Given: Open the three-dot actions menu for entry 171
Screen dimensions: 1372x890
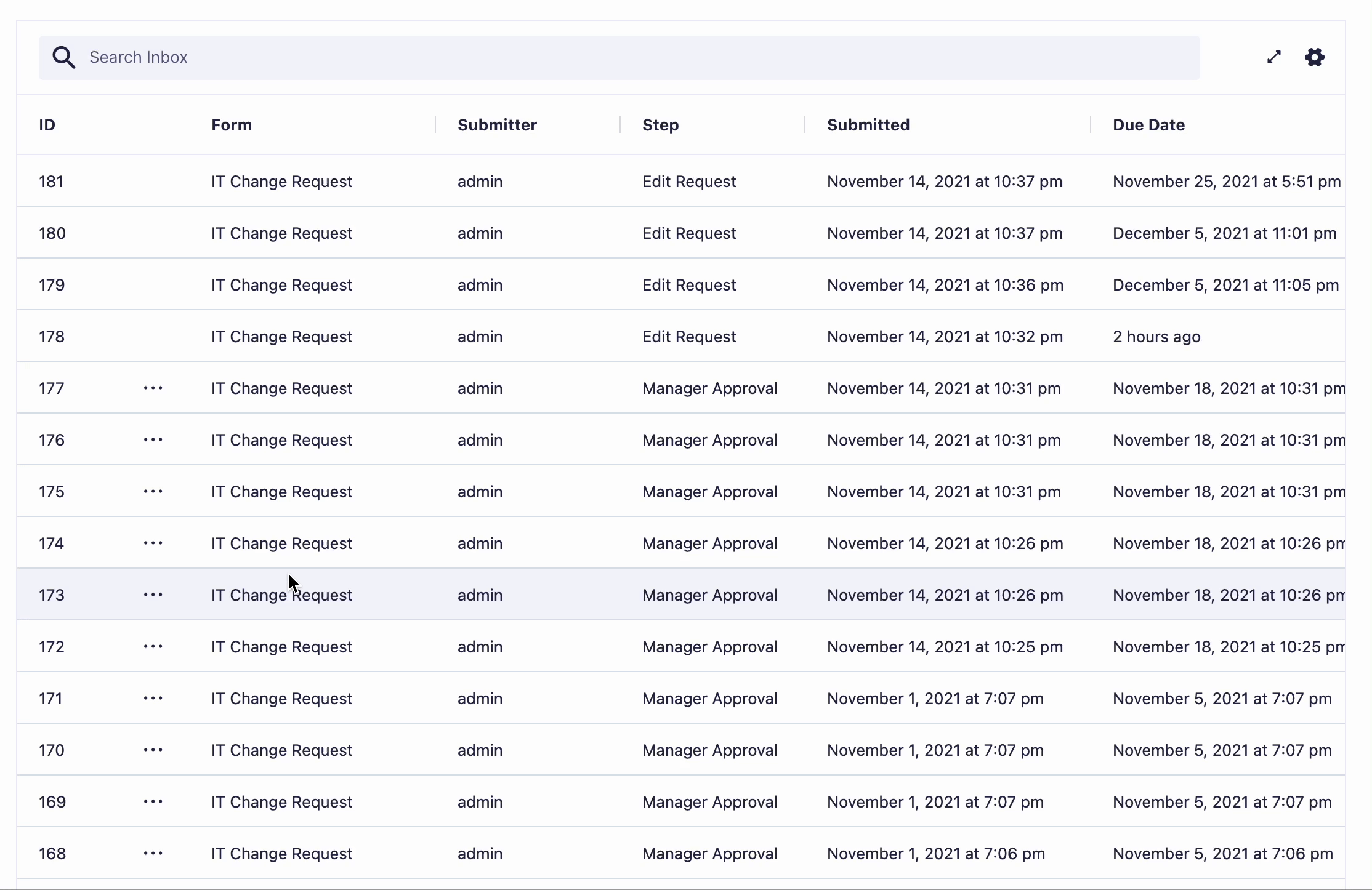Looking at the screenshot, I should coord(153,698).
